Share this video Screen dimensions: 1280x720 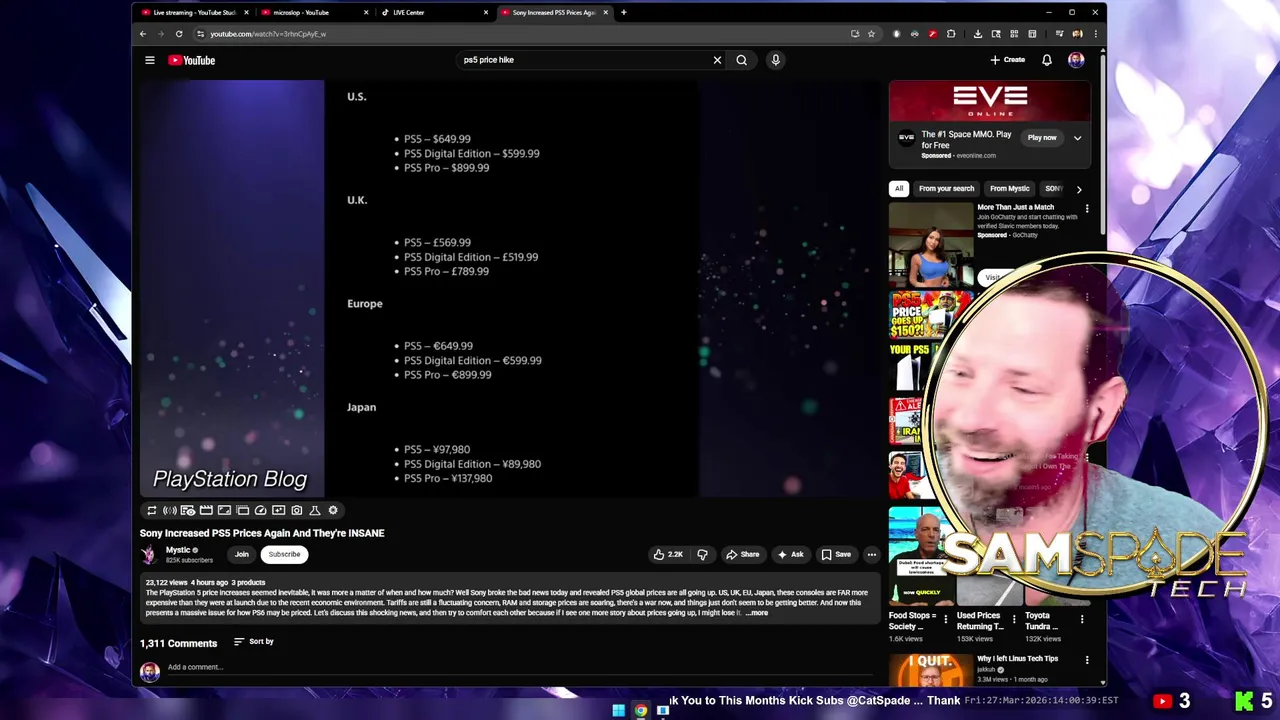pyautogui.click(x=743, y=554)
